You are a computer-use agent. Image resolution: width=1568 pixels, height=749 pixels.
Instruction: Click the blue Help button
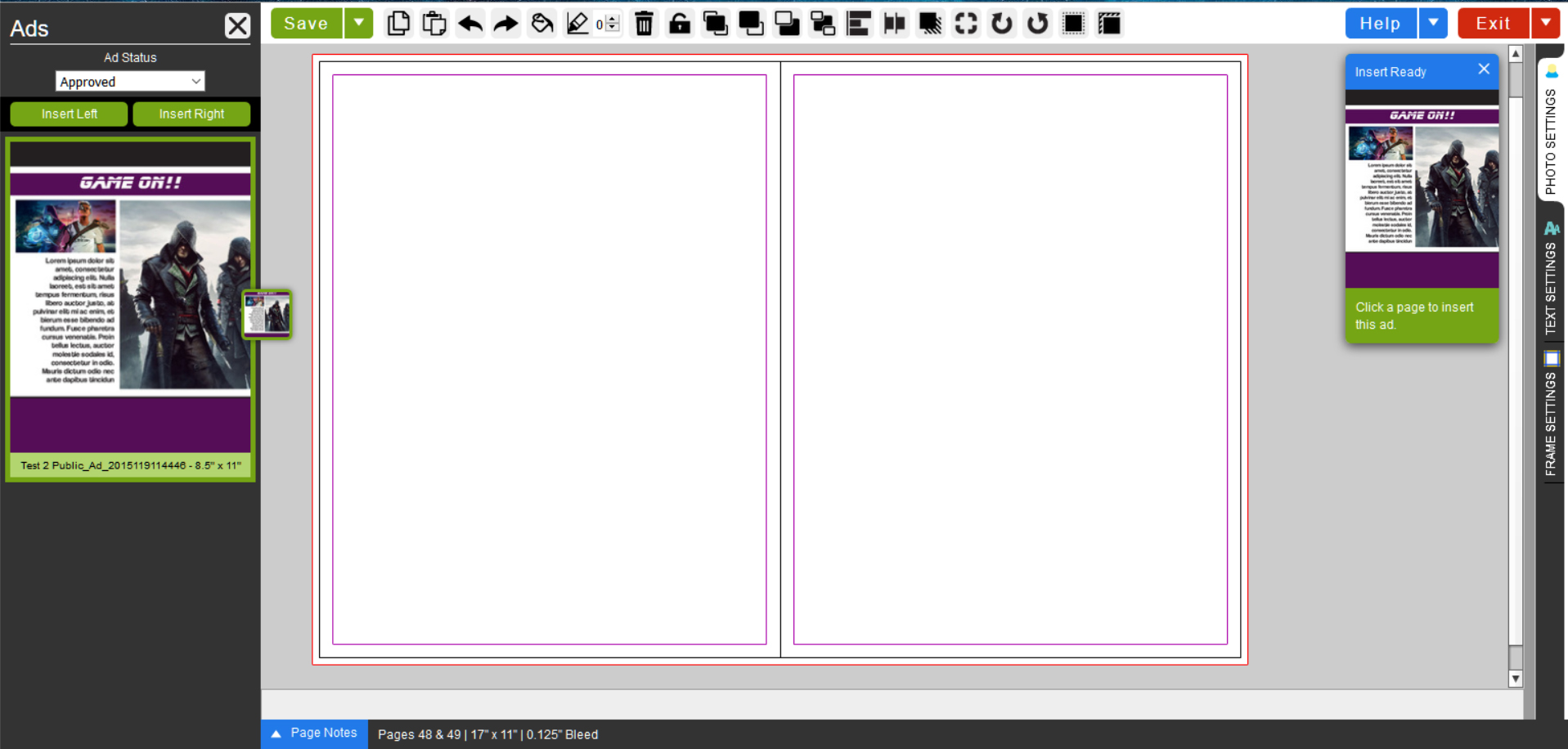[x=1381, y=24]
